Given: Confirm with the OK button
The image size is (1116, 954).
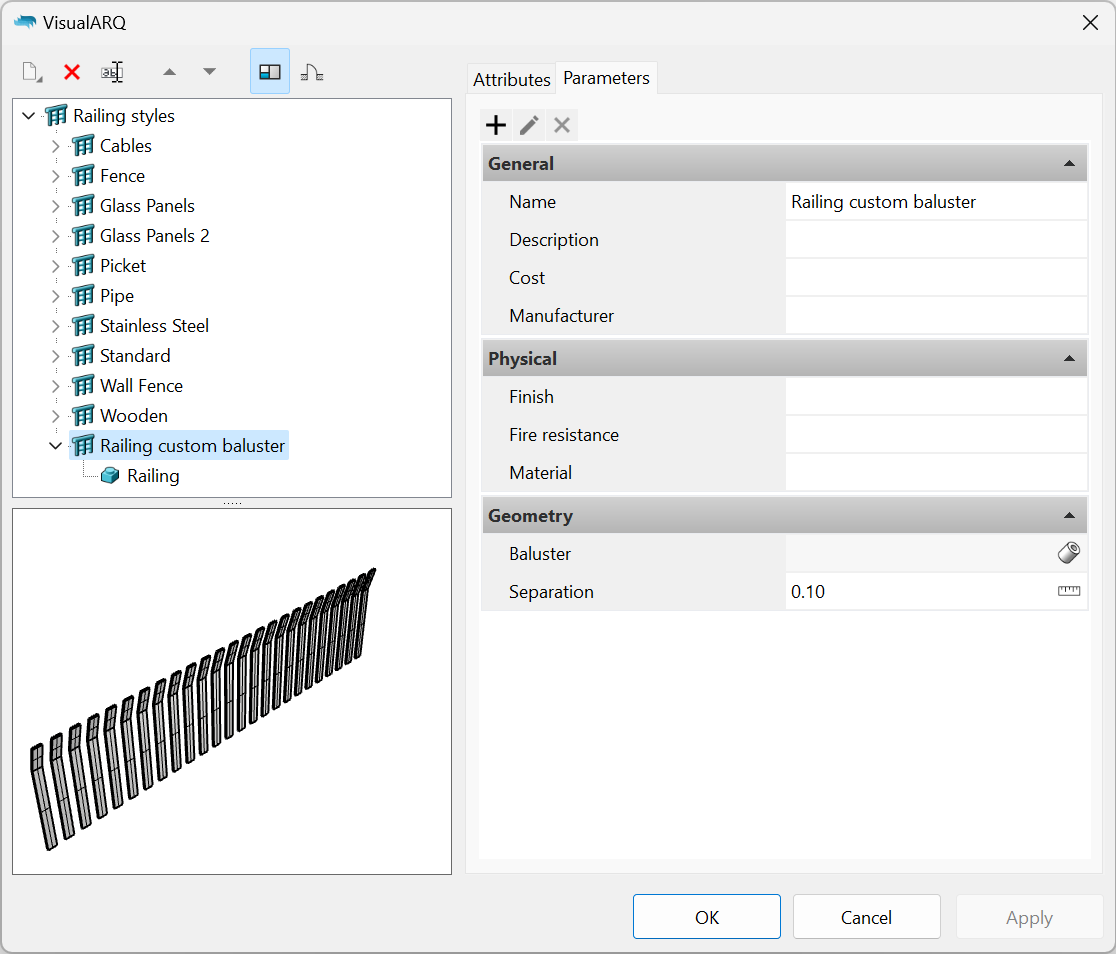Looking at the screenshot, I should point(707,917).
